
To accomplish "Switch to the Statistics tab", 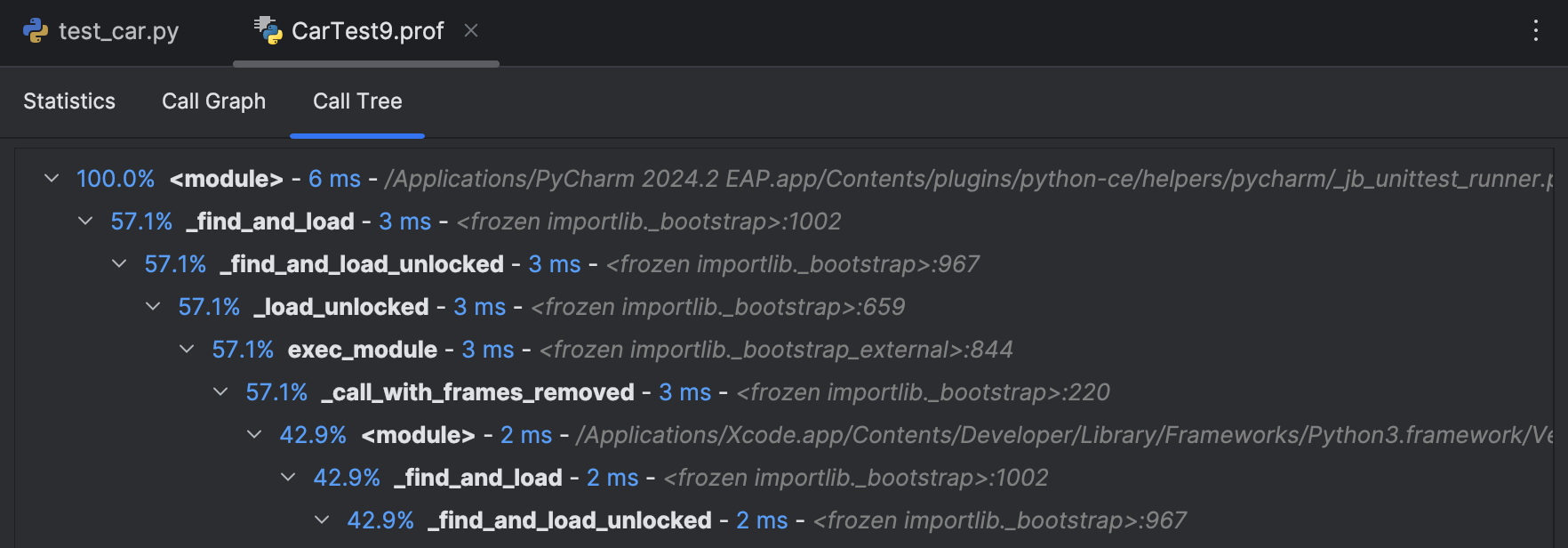I will pyautogui.click(x=69, y=101).
